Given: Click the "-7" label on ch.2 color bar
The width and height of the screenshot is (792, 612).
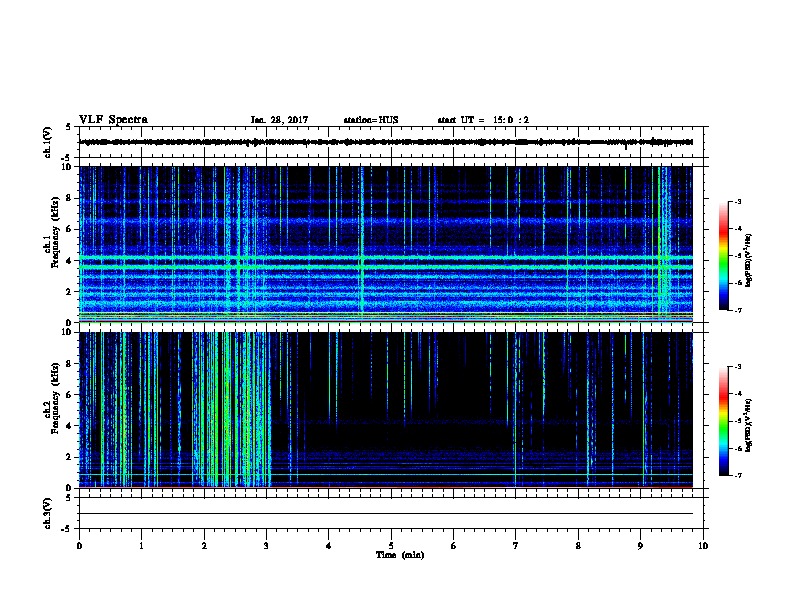Looking at the screenshot, I should [737, 475].
